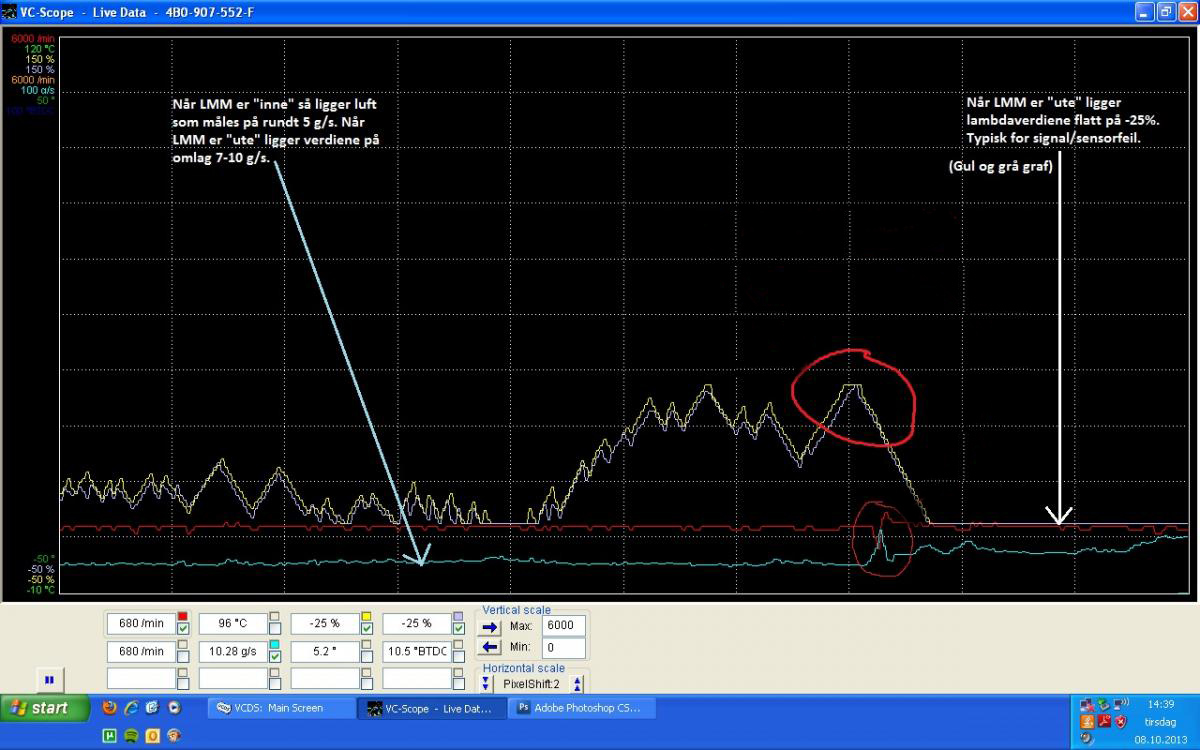Click Safely Remove Hardware tray icon
Screen dimensions: 1200x750
1104,705
